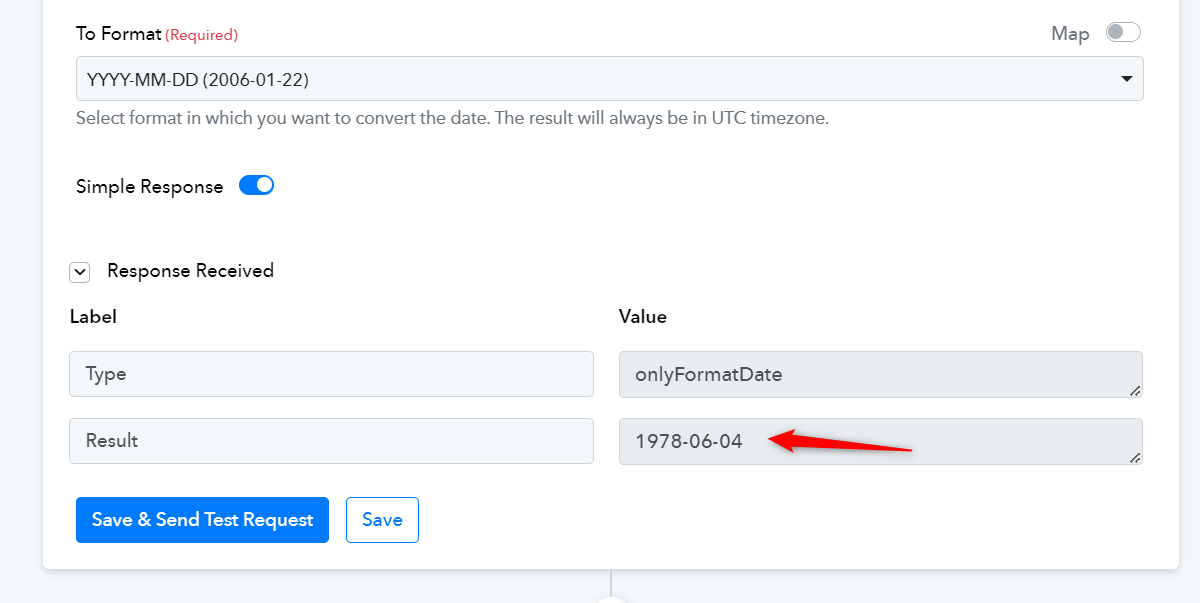Click resize handle of onlyFormatDate textarea
The image size is (1200, 603).
coord(1135,390)
